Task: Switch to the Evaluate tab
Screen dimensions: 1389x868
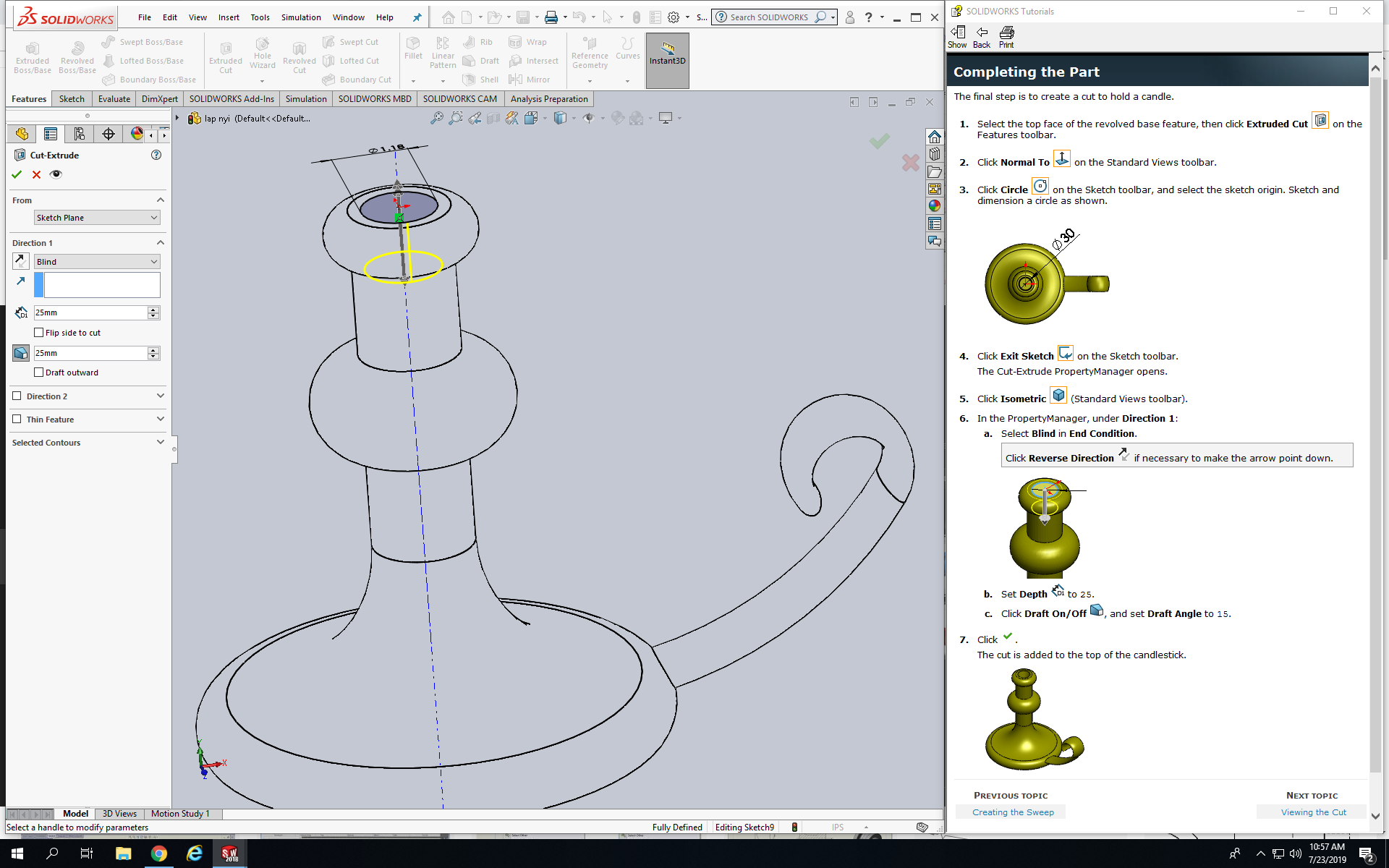Action: (114, 99)
